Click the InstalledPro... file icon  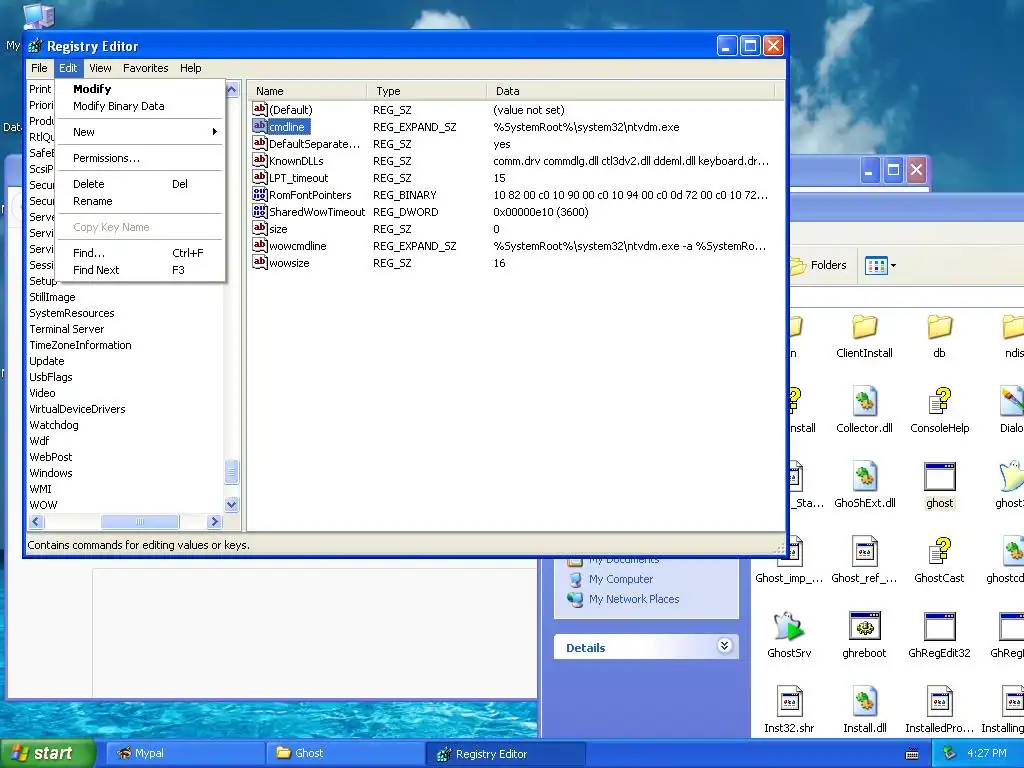pyautogui.click(x=940, y=701)
